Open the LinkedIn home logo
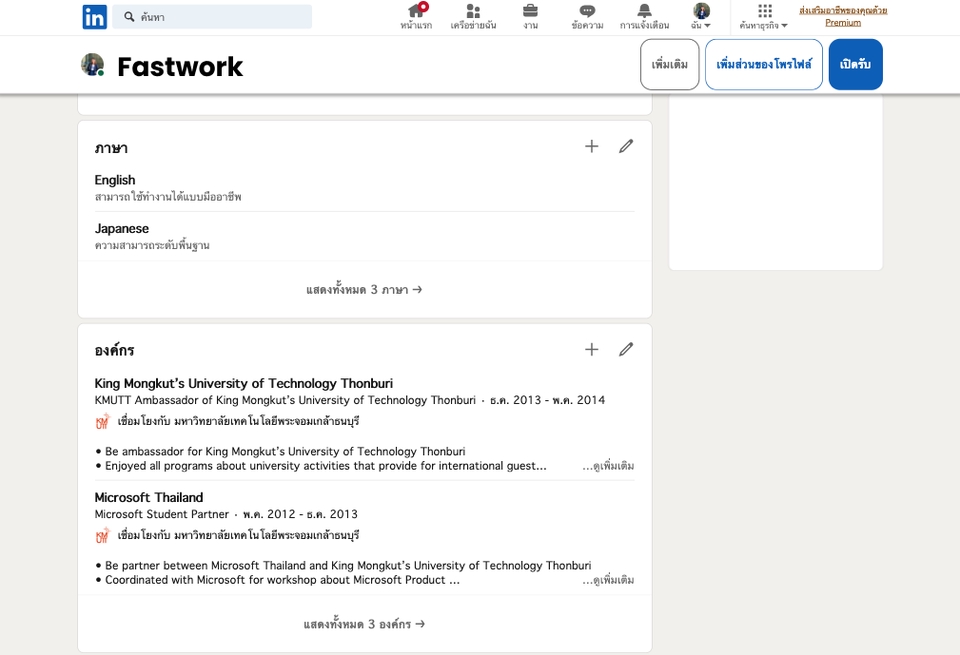This screenshot has width=960, height=655. point(94,17)
